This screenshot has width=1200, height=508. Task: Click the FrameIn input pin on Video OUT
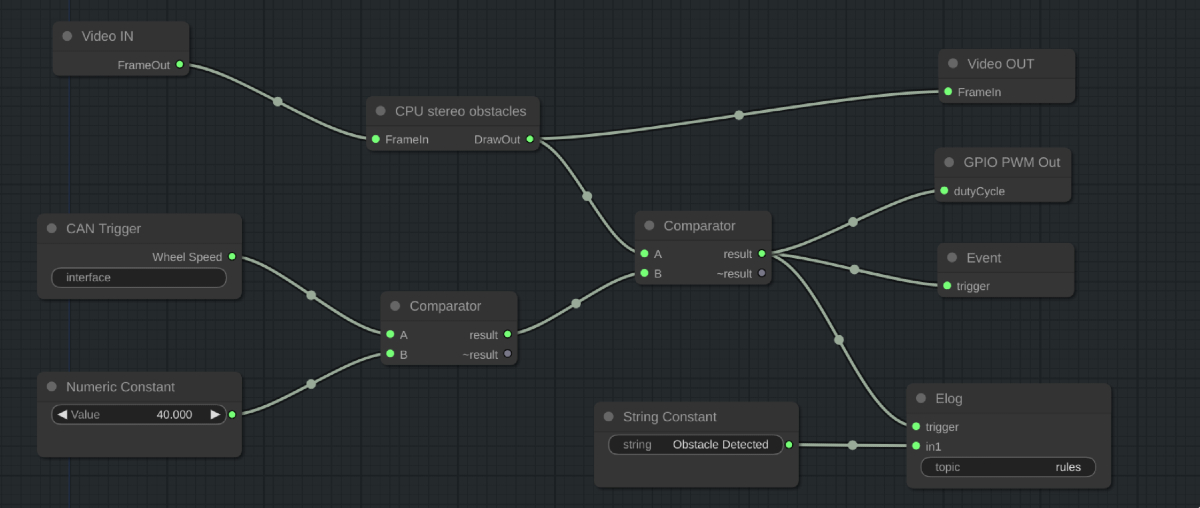pyautogui.click(x=947, y=92)
